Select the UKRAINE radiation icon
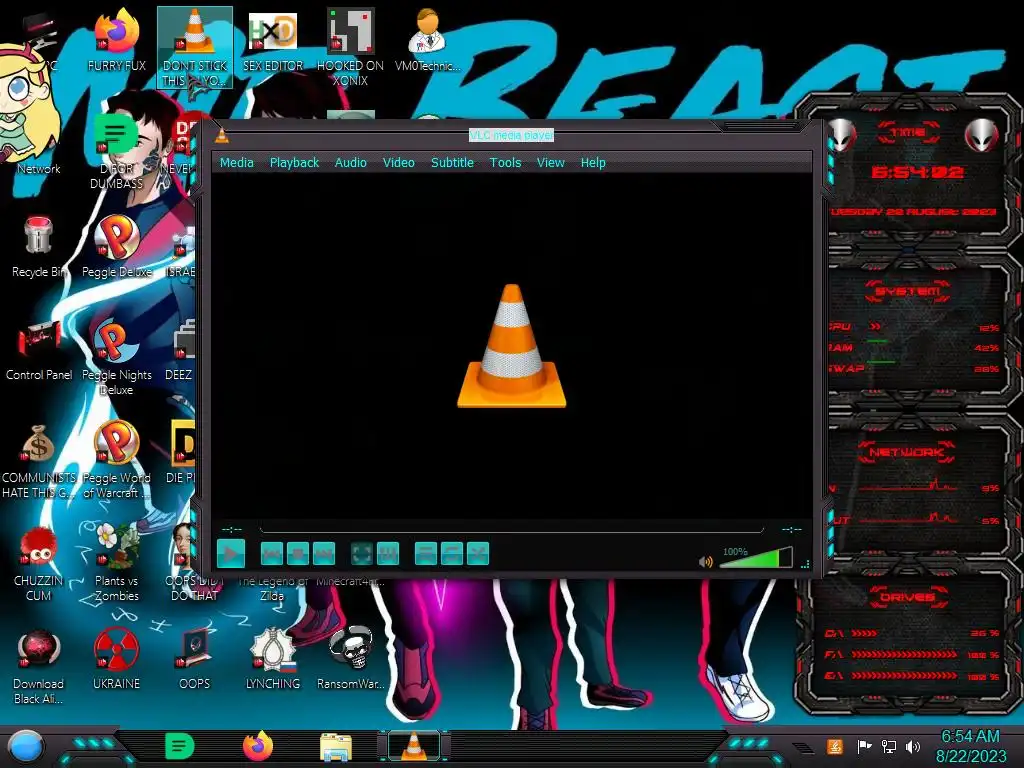 117,660
